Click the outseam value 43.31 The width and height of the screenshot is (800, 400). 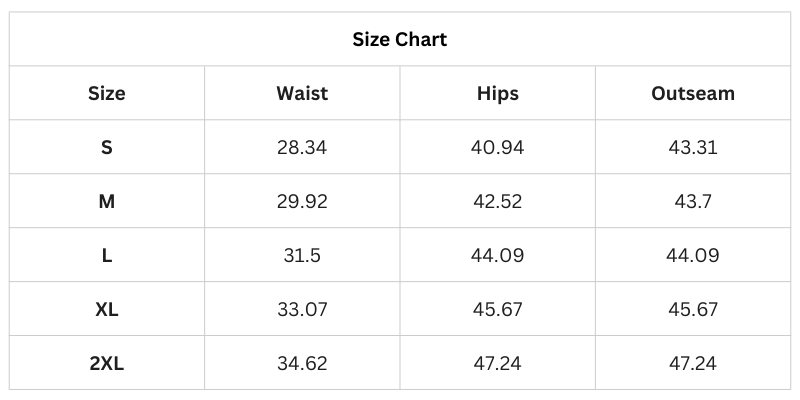tap(693, 148)
